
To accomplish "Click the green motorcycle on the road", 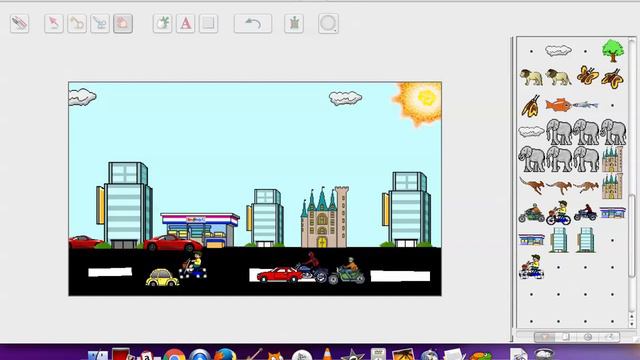I will (x=347, y=271).
